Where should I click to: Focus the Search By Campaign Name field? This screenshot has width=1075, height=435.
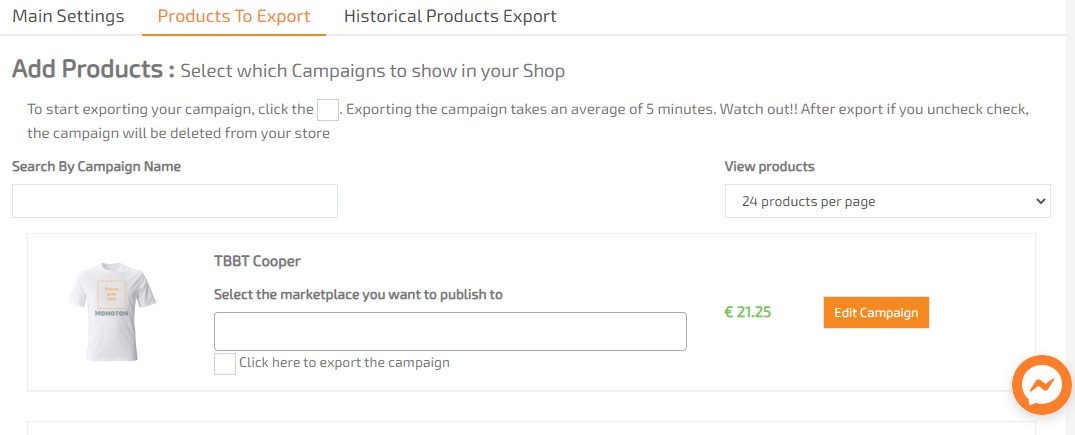click(x=175, y=201)
